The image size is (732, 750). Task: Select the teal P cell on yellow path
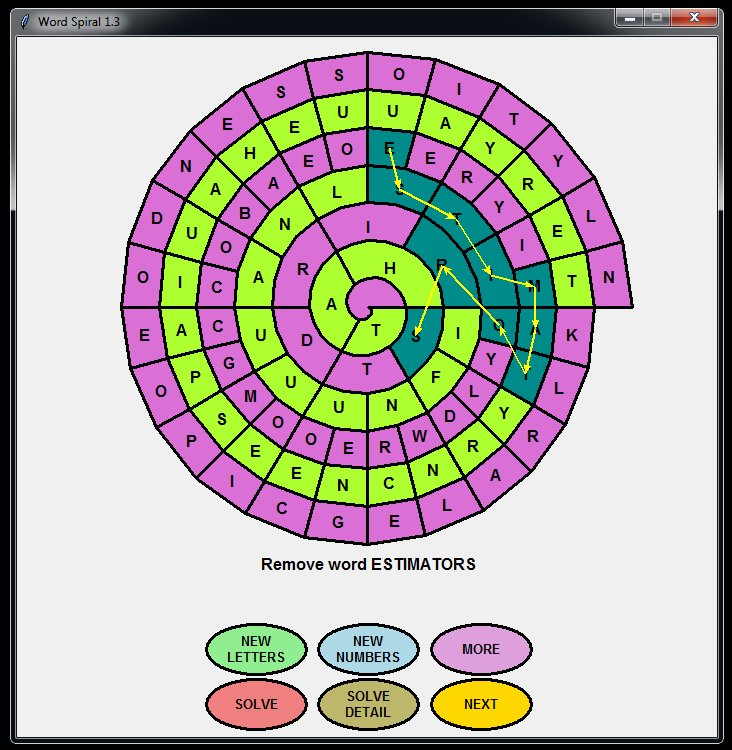point(440,264)
